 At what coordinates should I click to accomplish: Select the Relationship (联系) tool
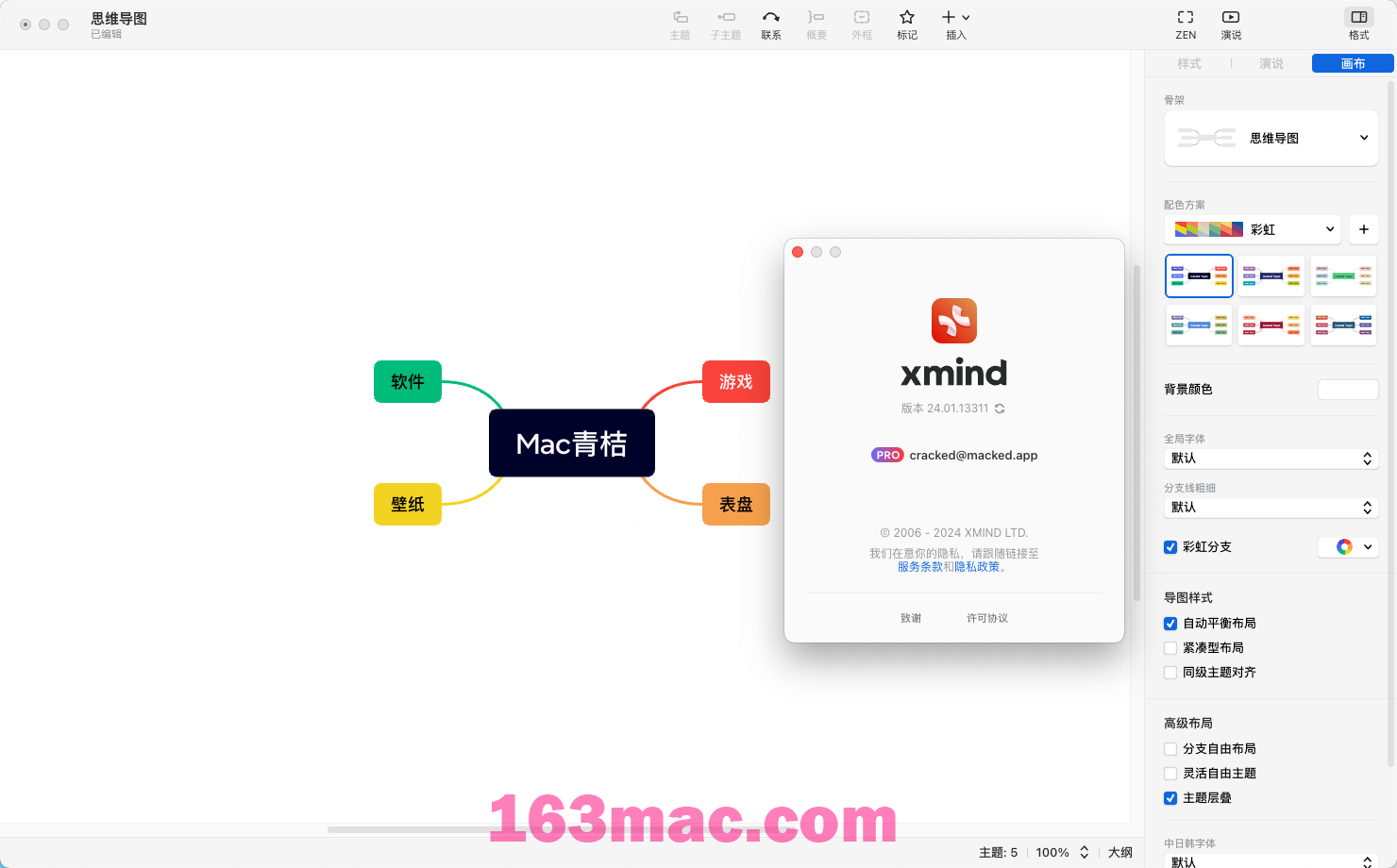tap(771, 17)
